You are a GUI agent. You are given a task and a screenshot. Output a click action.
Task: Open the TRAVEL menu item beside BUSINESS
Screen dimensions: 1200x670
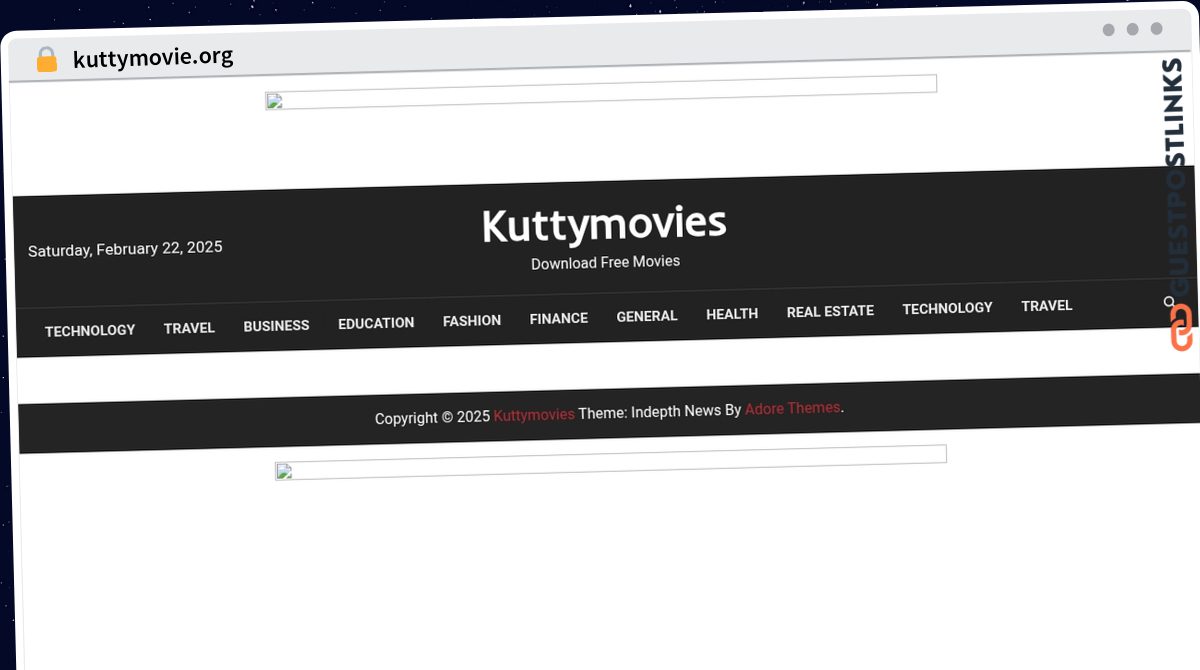coord(189,328)
